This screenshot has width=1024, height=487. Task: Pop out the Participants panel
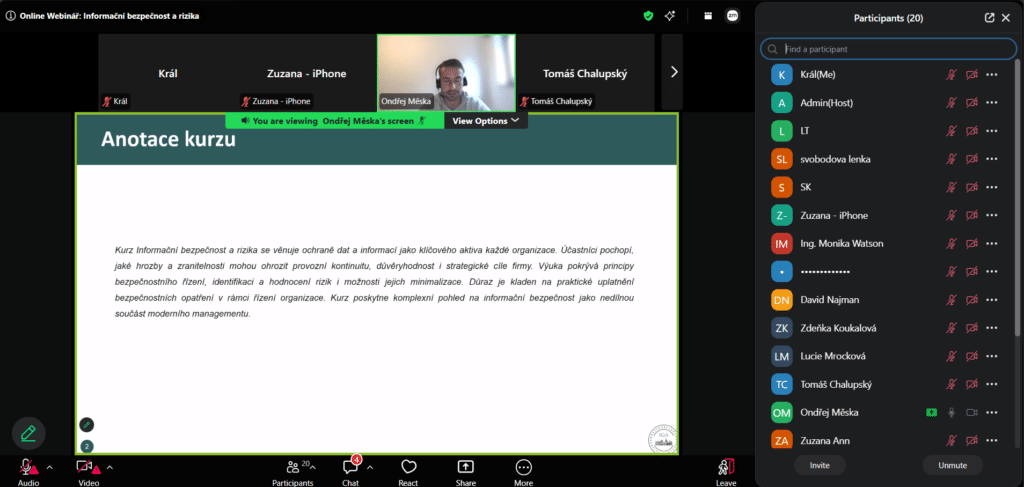click(989, 18)
